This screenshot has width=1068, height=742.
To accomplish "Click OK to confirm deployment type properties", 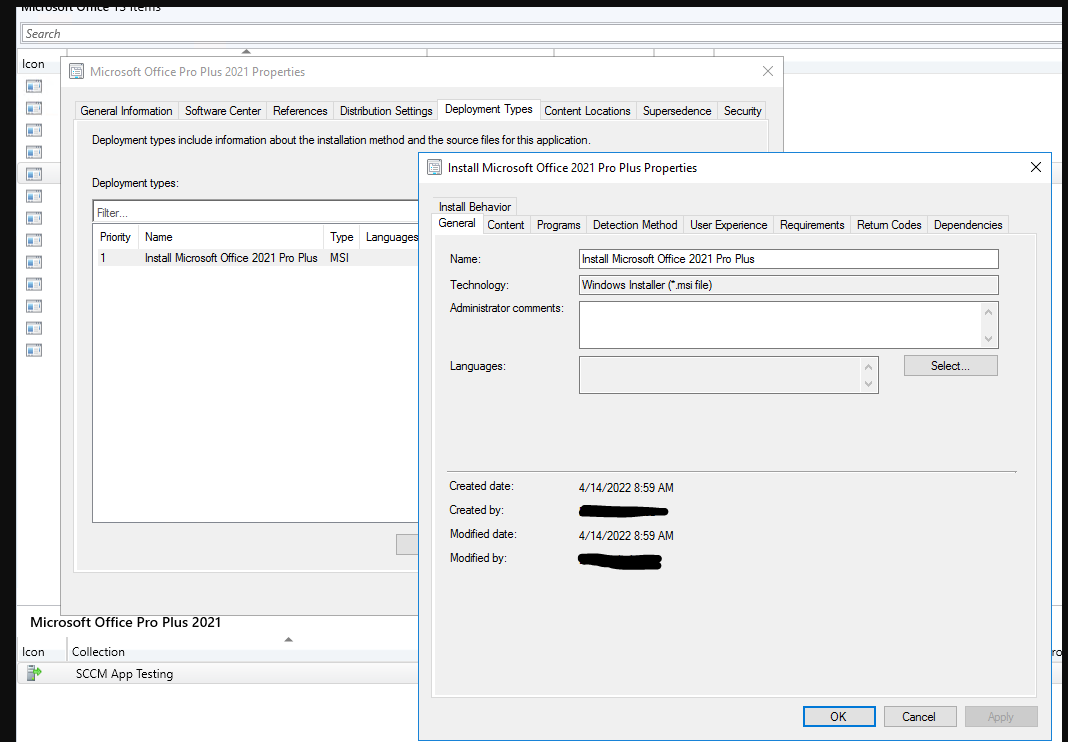I will [x=838, y=716].
